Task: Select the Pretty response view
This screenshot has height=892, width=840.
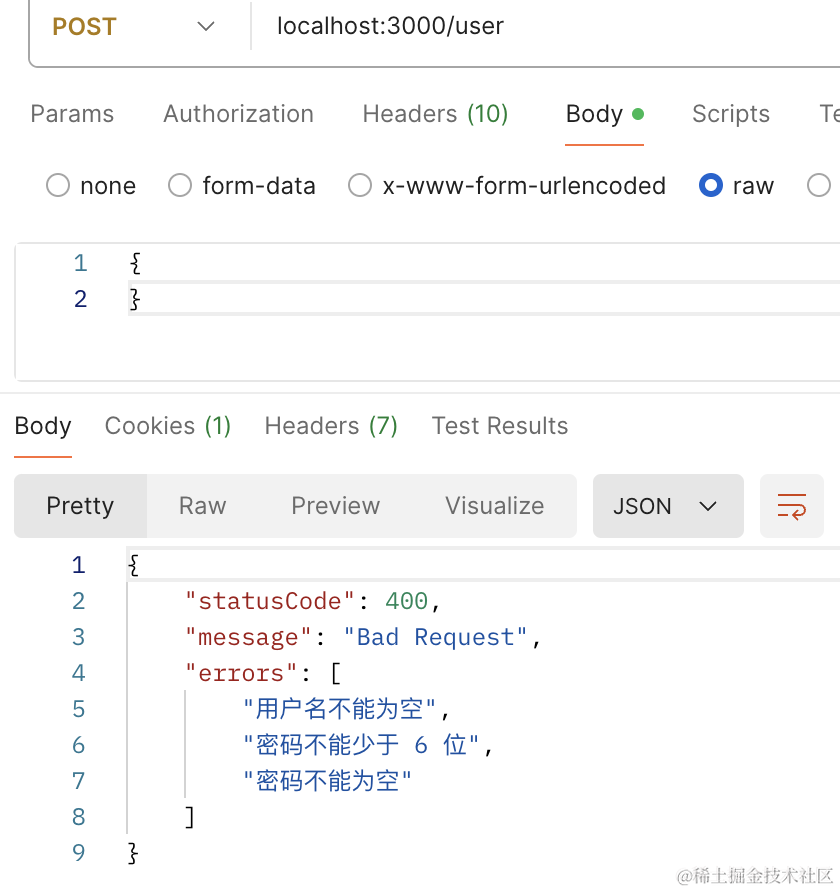Action: [80, 506]
